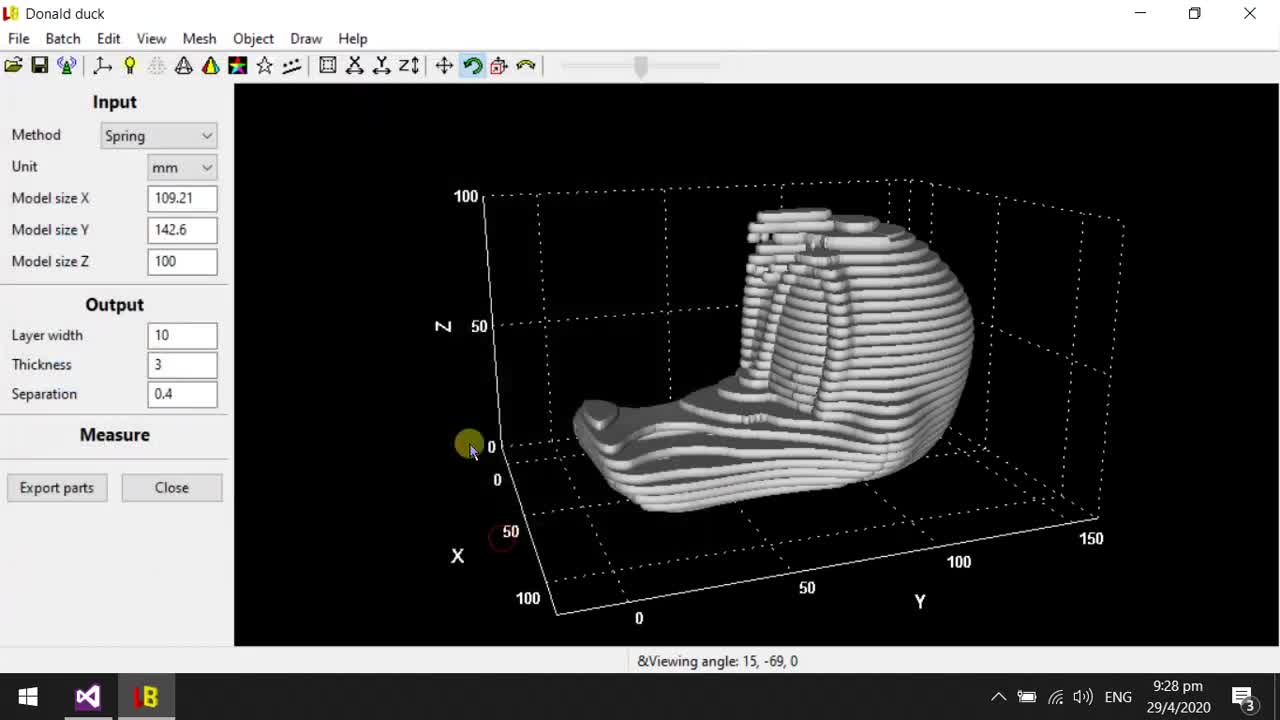
Task: Open the Object menu
Action: click(253, 38)
